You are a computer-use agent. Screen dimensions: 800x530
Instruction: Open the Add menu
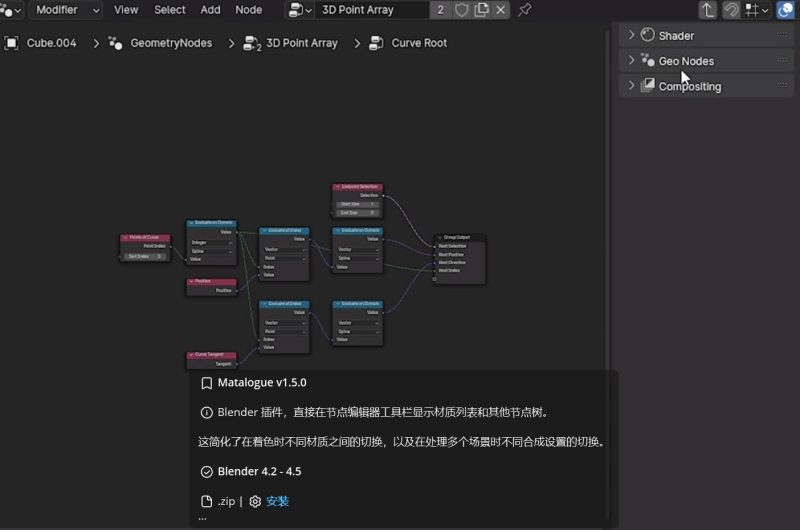(210, 10)
